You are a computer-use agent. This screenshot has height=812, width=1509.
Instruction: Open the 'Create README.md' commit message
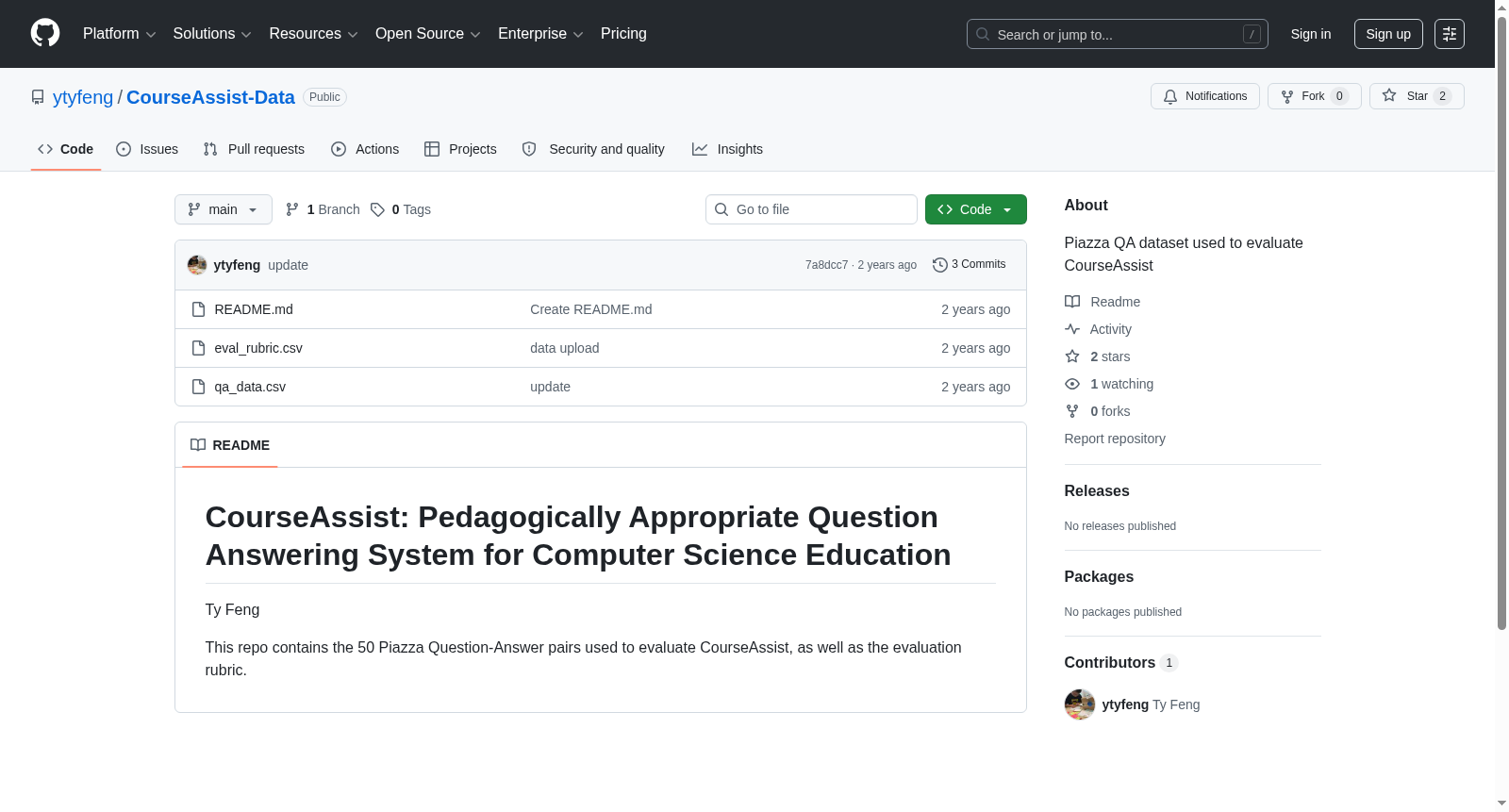pyautogui.click(x=591, y=309)
